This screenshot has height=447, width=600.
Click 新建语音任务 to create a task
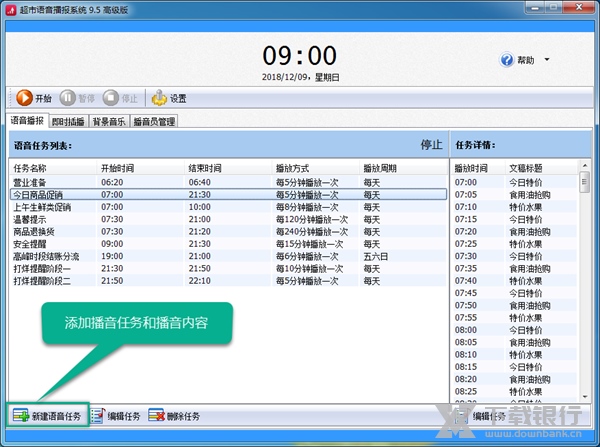[x=48, y=415]
